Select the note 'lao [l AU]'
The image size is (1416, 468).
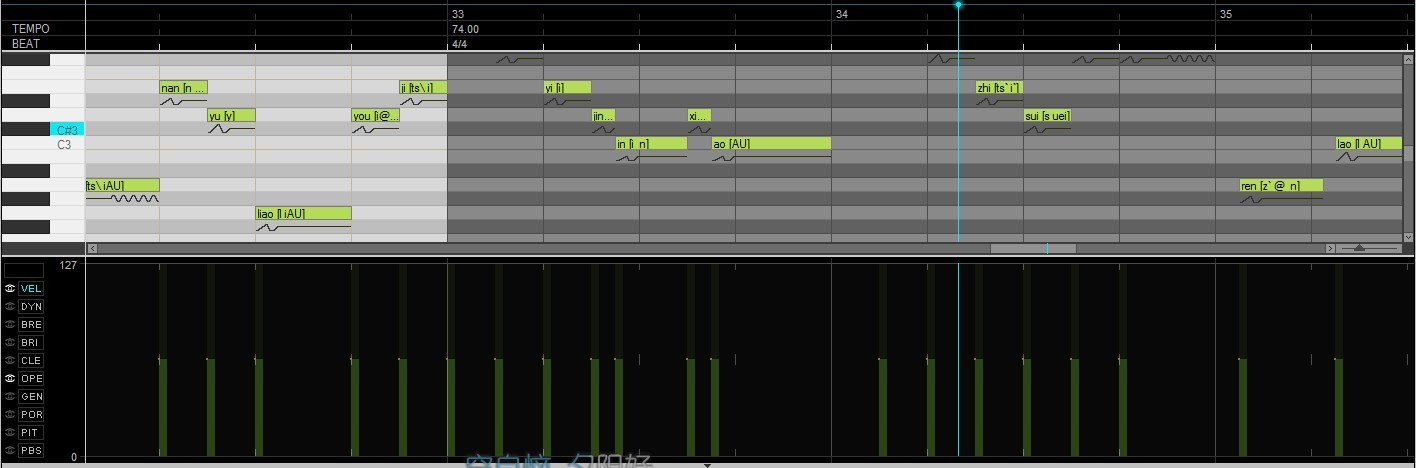pos(1369,144)
